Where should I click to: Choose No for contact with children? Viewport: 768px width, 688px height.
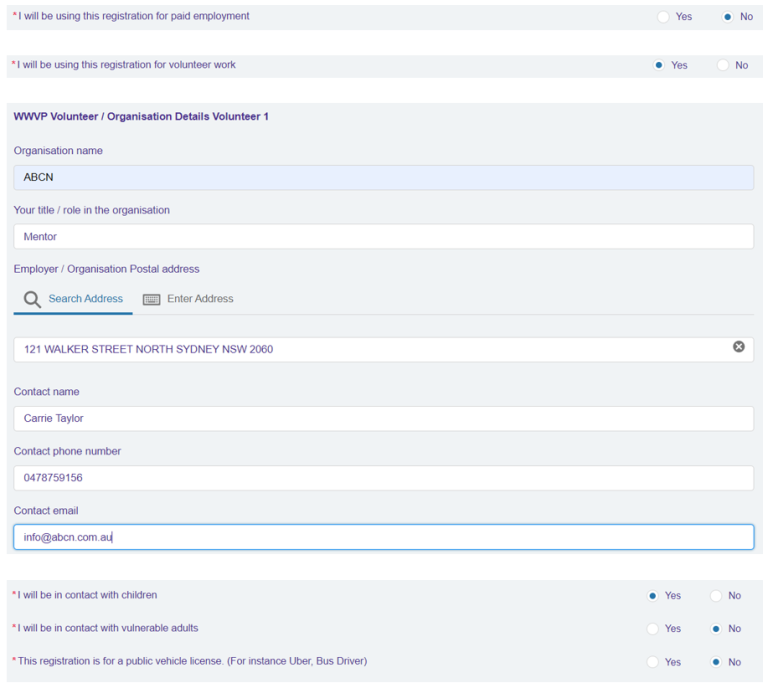pos(716,596)
